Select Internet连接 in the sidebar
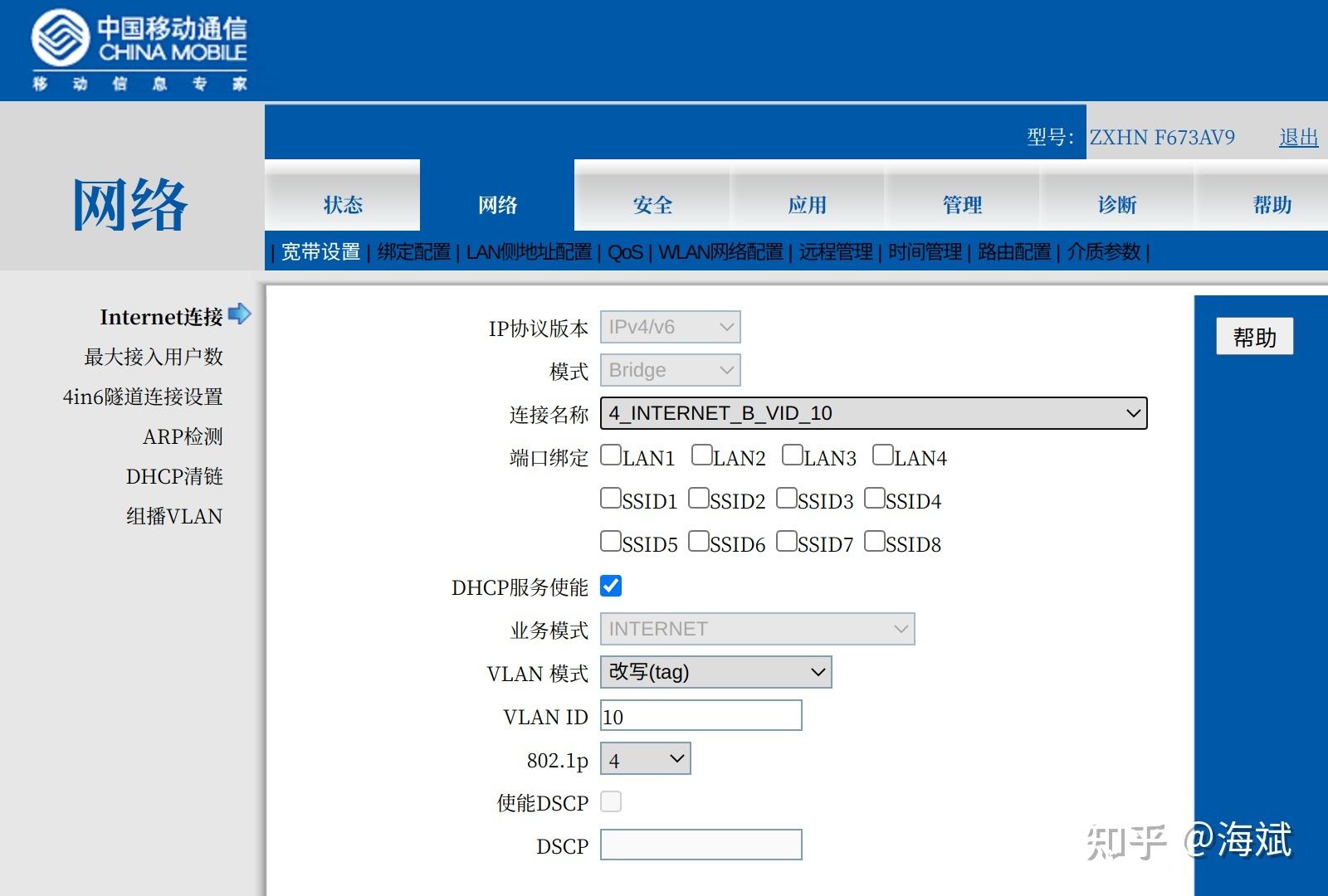The image size is (1328, 896). tap(161, 316)
